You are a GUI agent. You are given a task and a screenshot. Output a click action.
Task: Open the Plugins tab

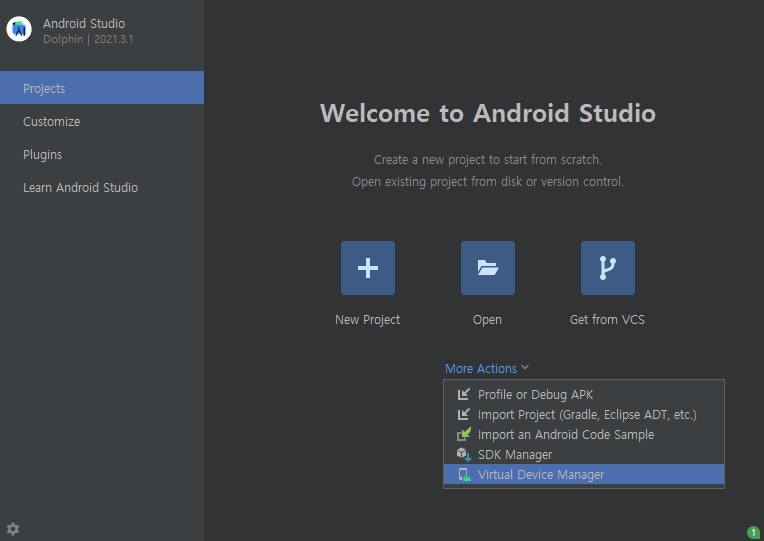click(102, 155)
